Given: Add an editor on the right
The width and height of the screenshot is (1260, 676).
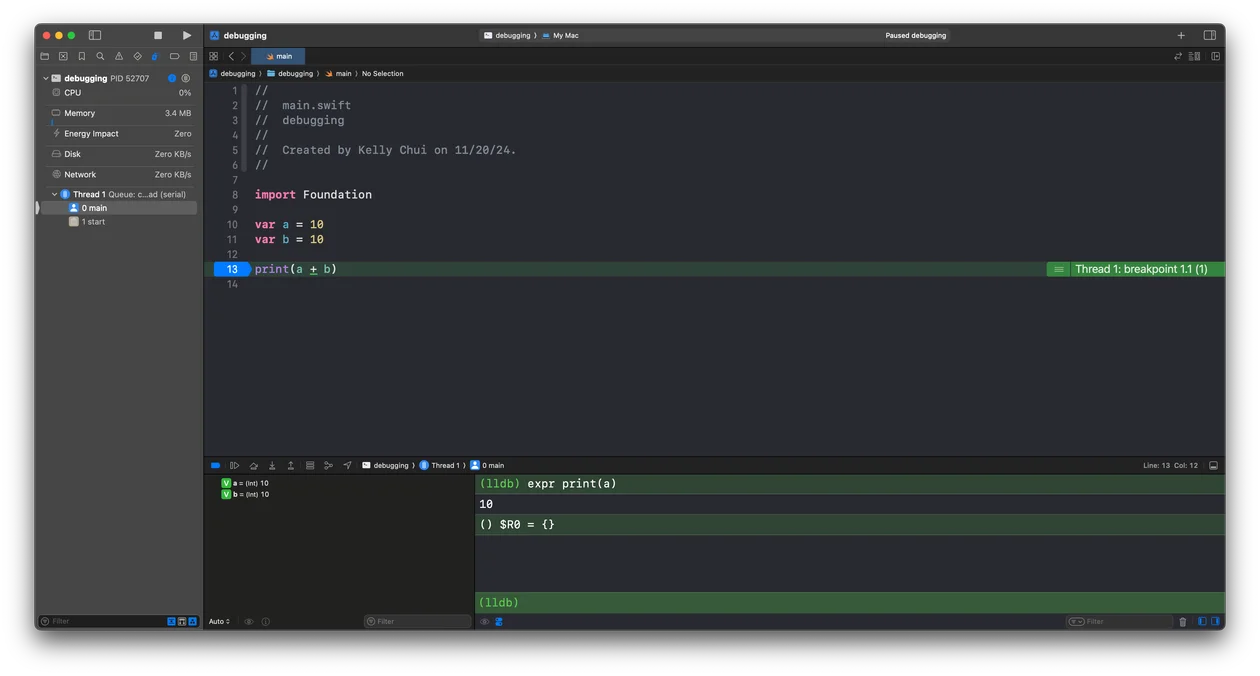Looking at the screenshot, I should (x=1216, y=56).
